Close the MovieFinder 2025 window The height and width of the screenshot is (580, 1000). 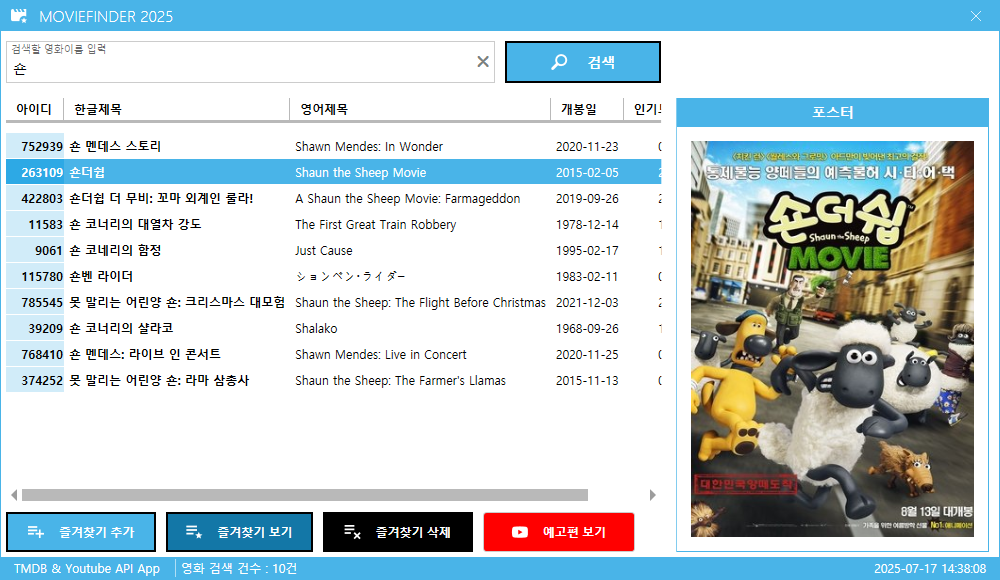[x=976, y=16]
